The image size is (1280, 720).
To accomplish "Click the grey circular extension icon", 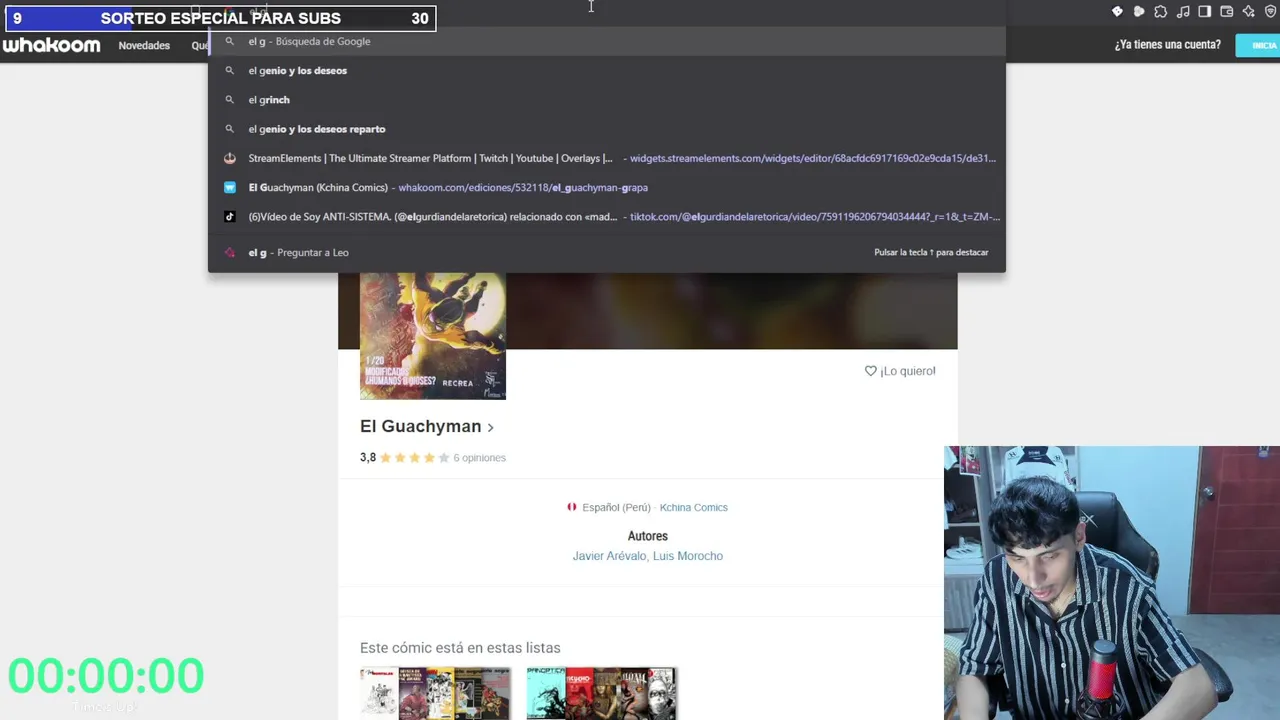I will click(1139, 11).
